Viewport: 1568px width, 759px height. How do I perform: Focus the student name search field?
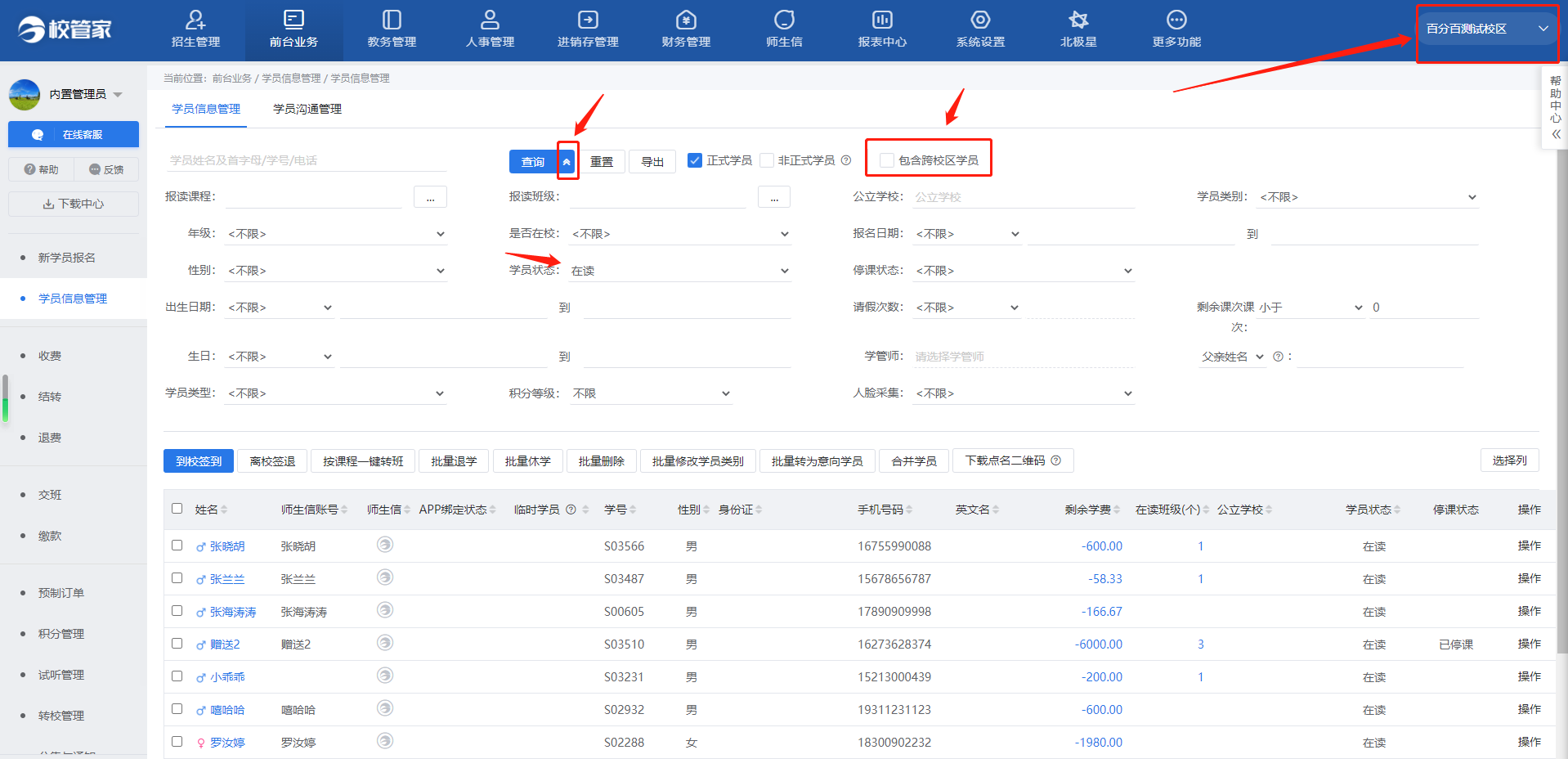[x=306, y=160]
